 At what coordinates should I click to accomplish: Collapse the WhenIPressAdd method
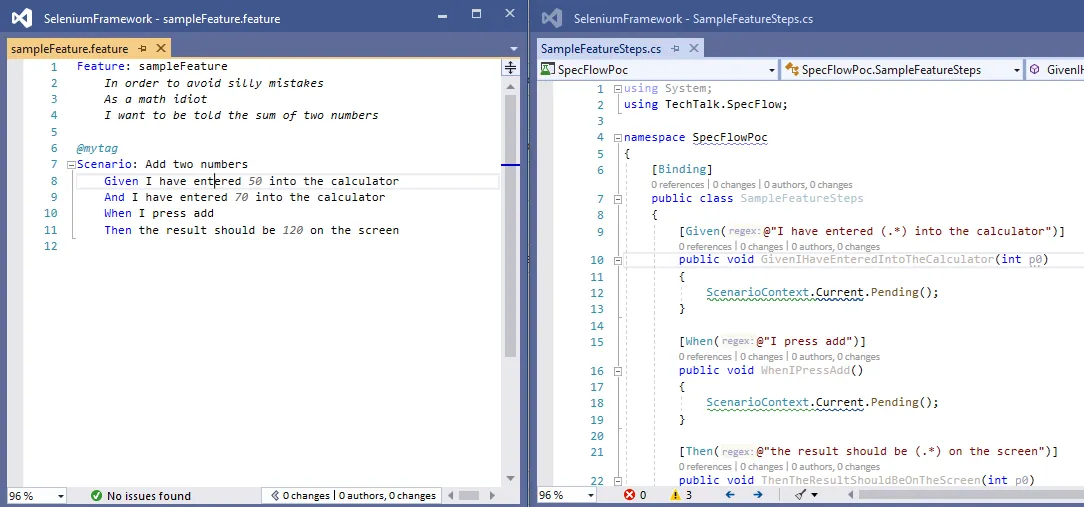click(617, 371)
